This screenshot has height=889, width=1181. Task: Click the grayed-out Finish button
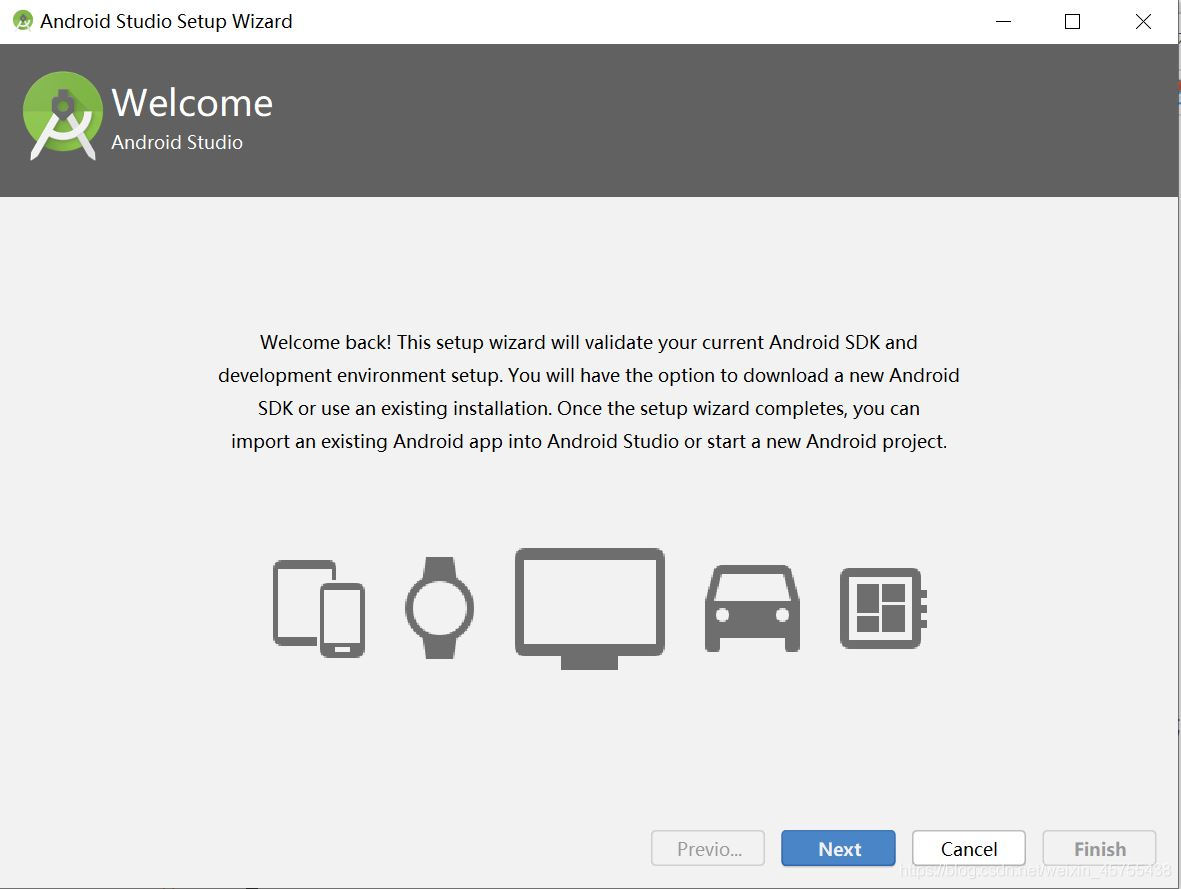click(1100, 848)
